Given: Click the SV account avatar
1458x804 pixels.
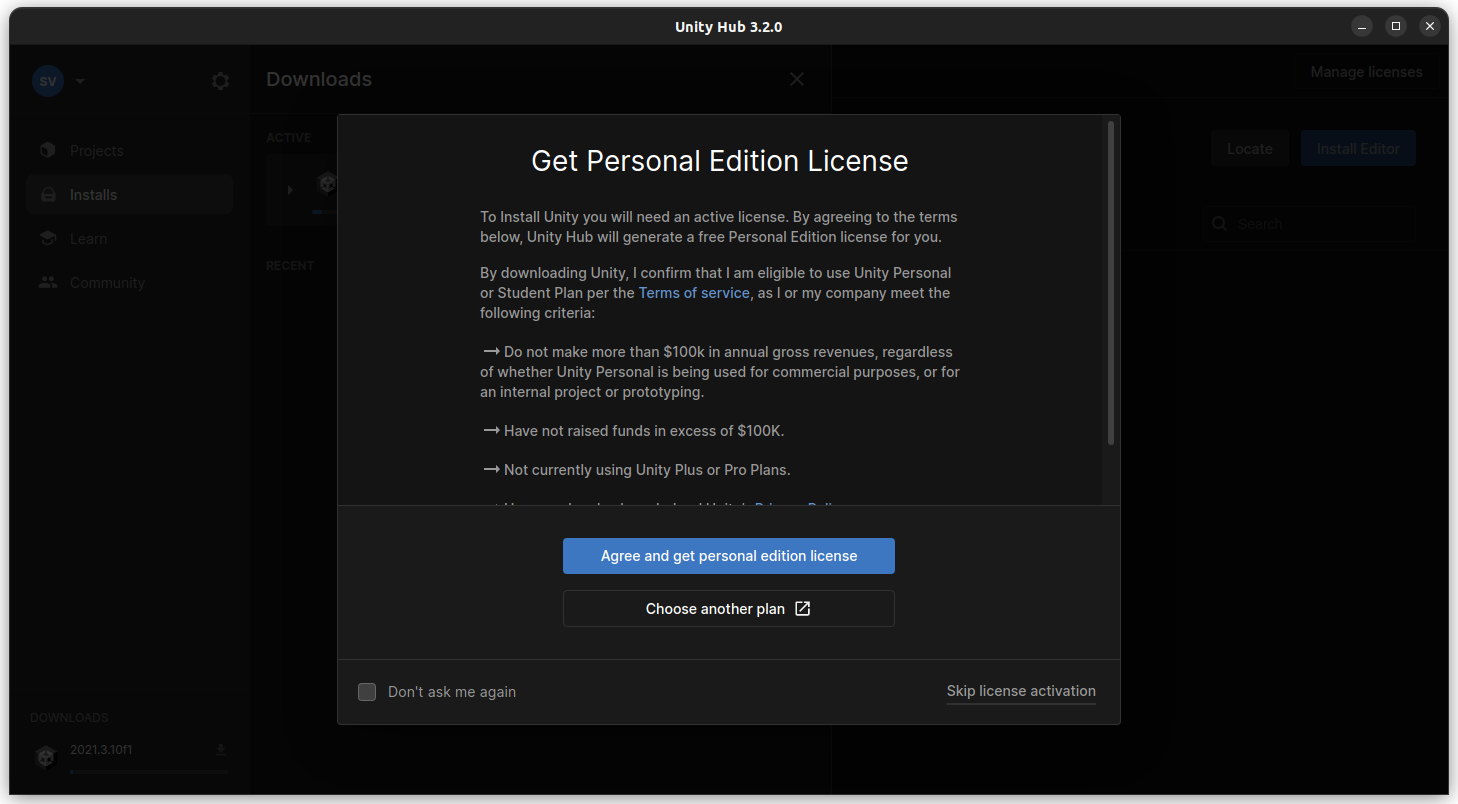Looking at the screenshot, I should coord(48,81).
